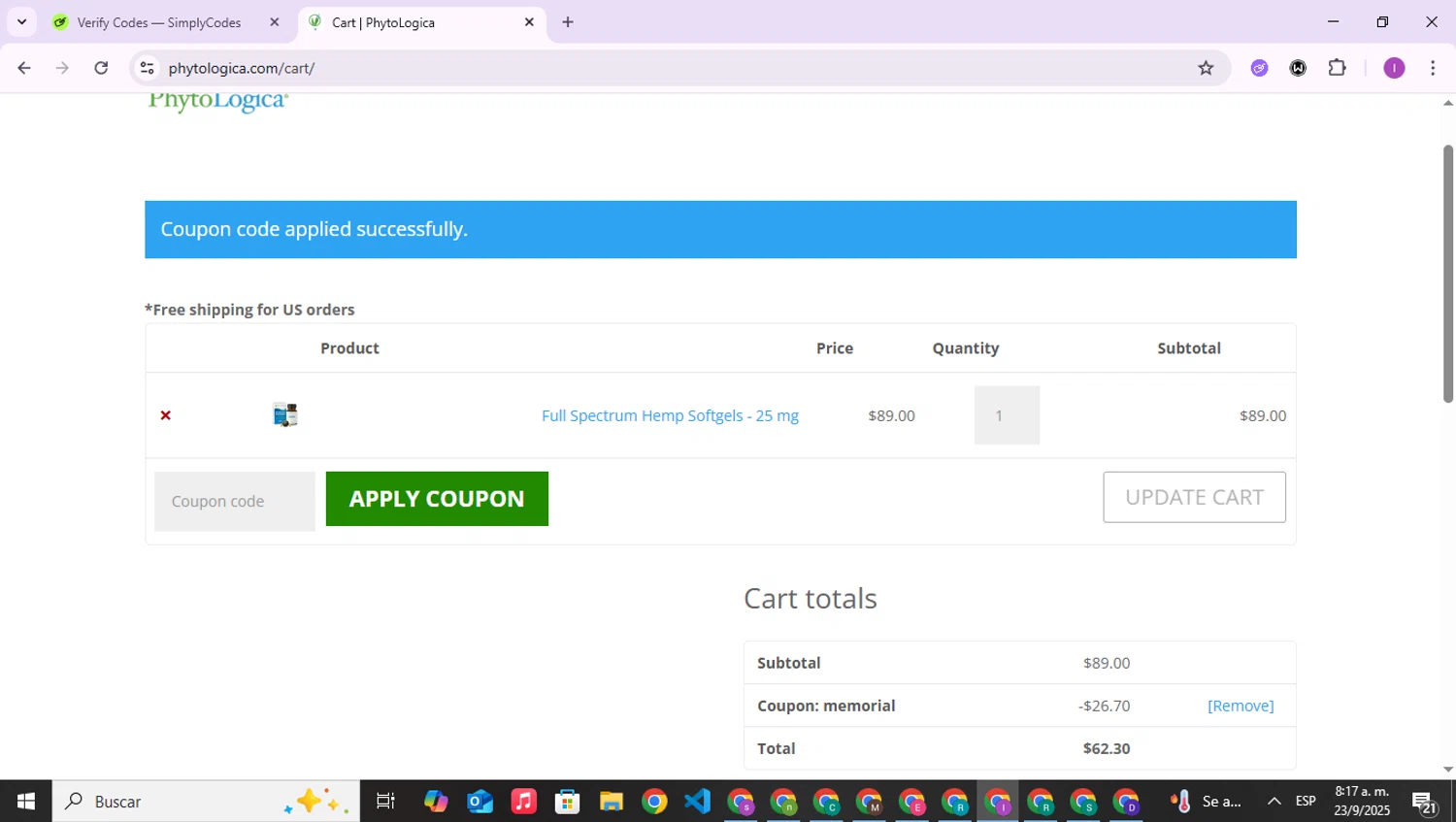This screenshot has width=1456, height=822.
Task: Switch to Chrome window with E profile badge
Action: (x=912, y=802)
